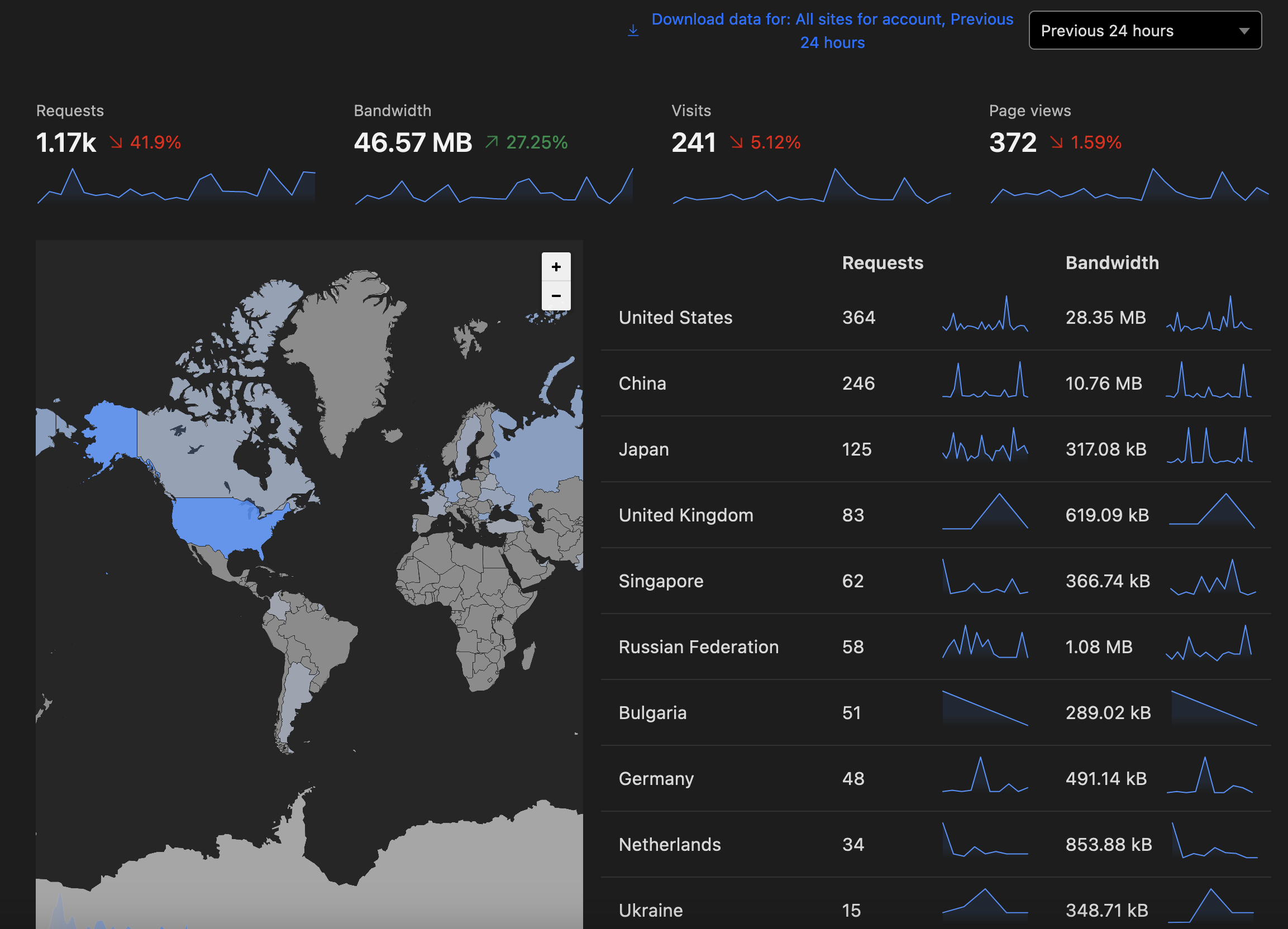The image size is (1288, 929).
Task: Click the Requests column header
Action: [x=882, y=263]
